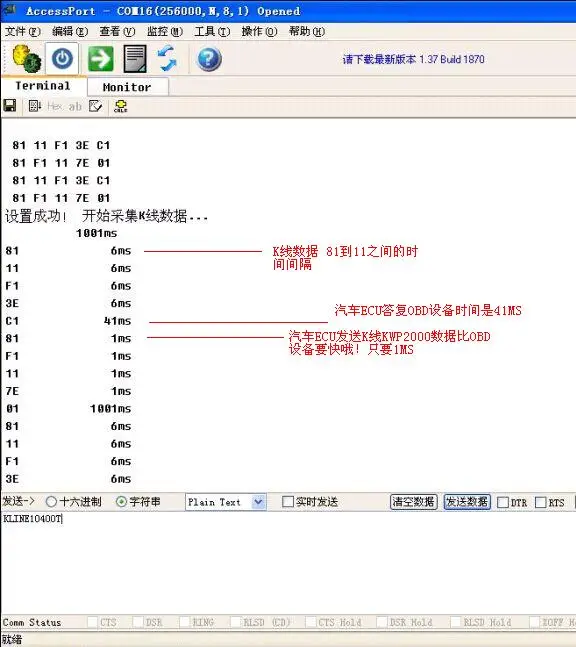The width and height of the screenshot is (576, 647).
Task: Select the 十六进制 hex radio button
Action: point(51,502)
